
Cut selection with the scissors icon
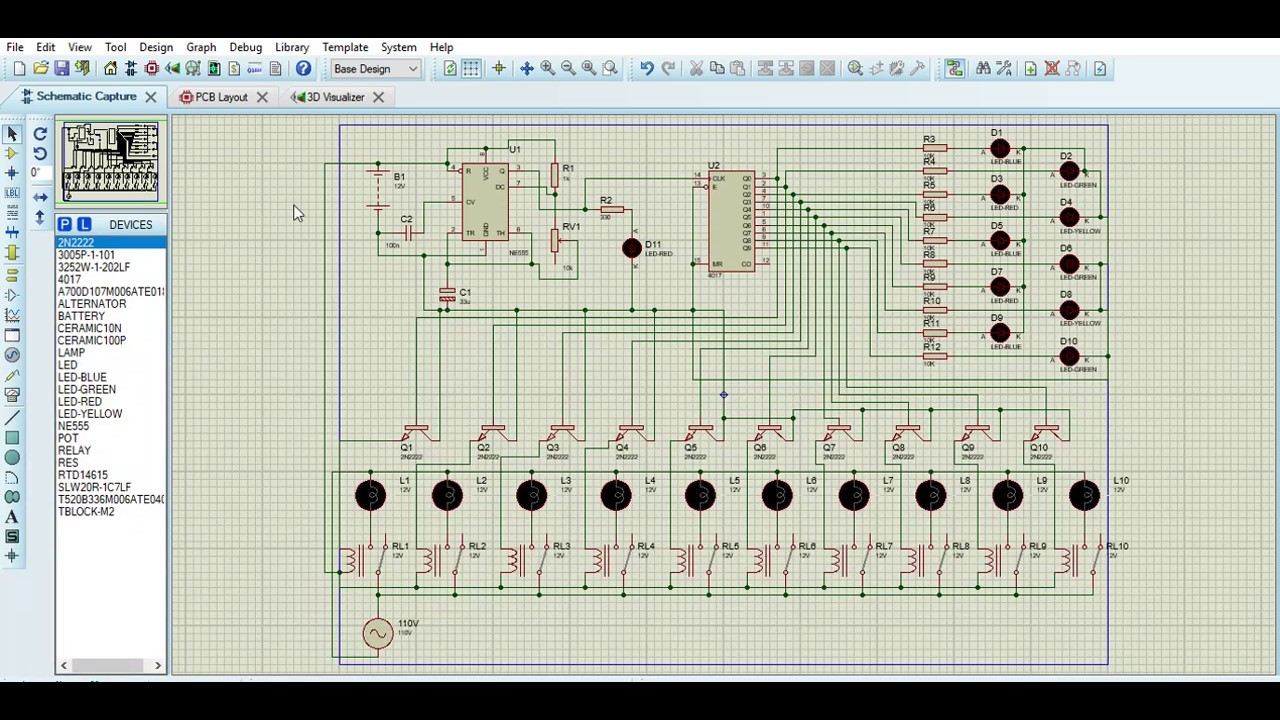[696, 68]
